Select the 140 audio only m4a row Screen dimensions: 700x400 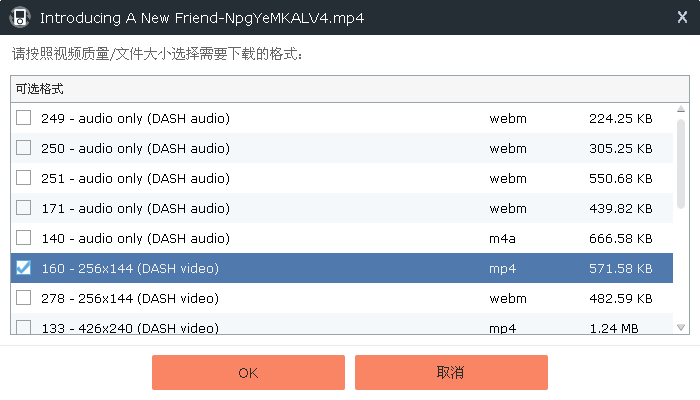click(x=342, y=238)
